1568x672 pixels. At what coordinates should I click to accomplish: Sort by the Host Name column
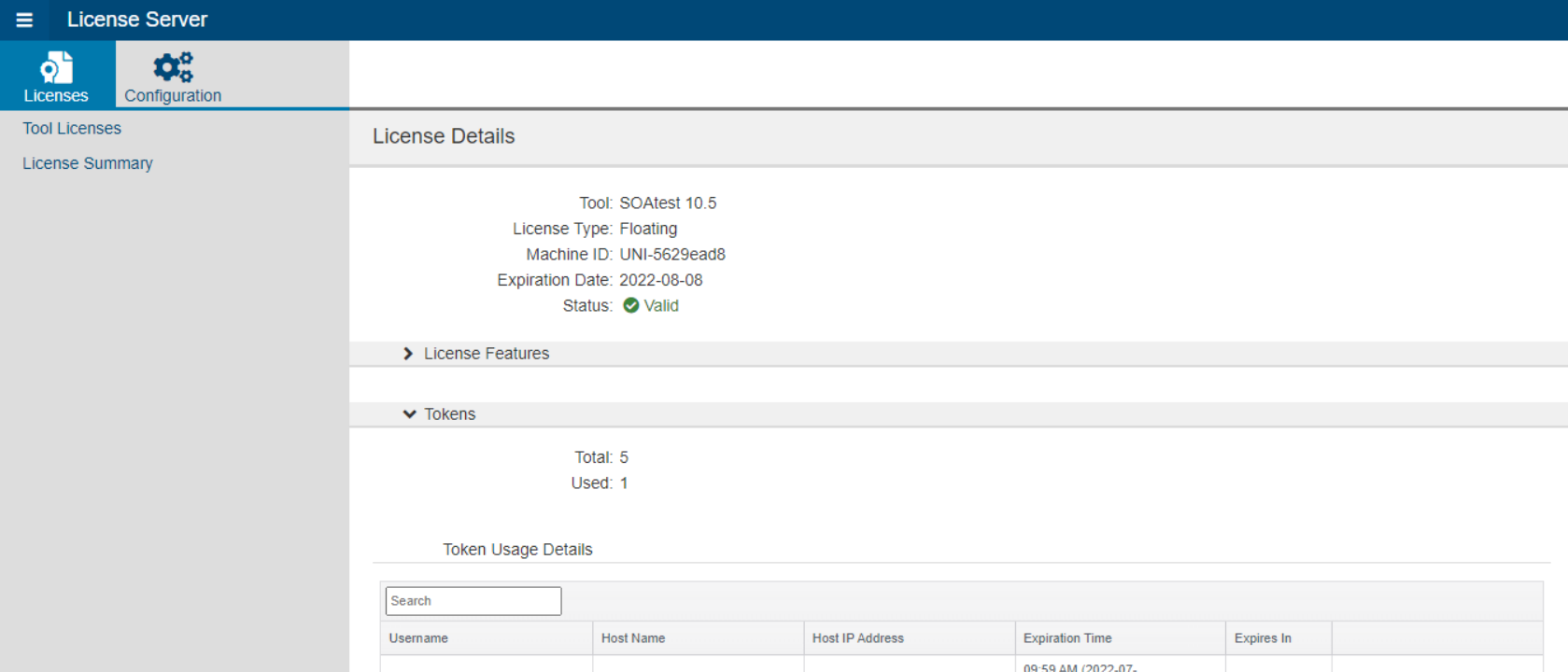pos(699,638)
